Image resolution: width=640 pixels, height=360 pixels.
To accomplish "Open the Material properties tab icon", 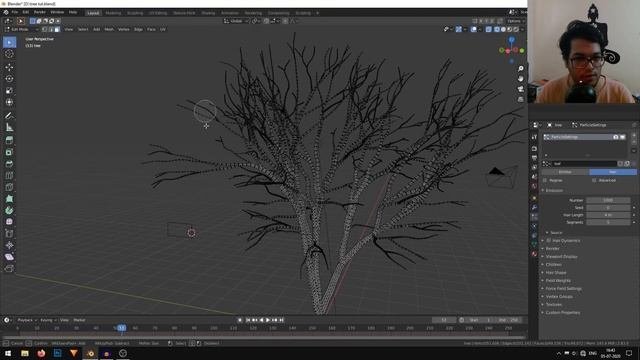I will (534, 254).
